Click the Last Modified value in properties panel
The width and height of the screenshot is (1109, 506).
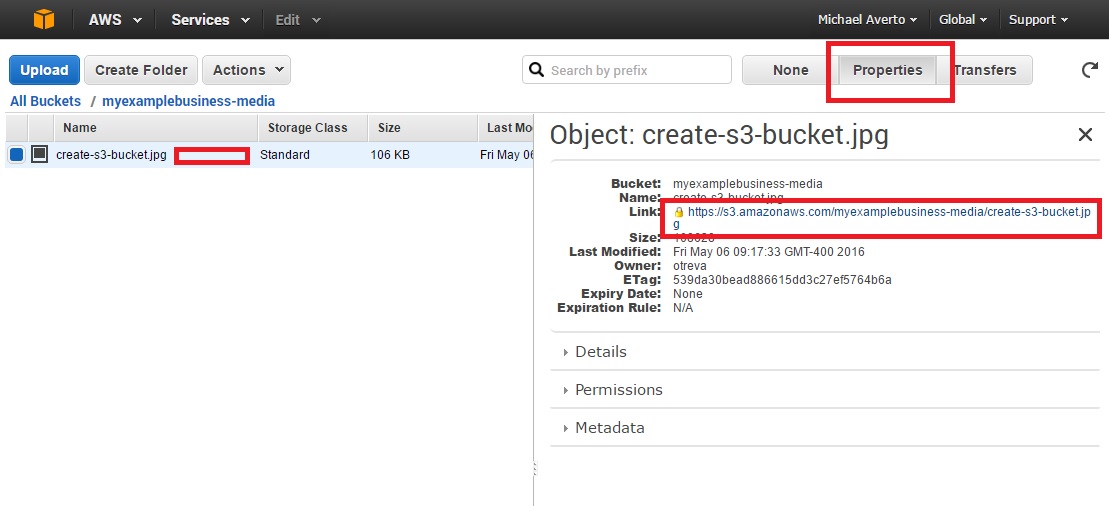[x=768, y=252]
